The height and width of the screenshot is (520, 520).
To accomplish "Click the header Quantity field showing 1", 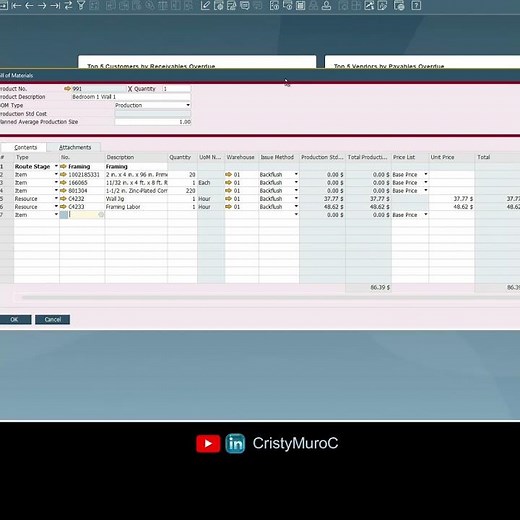I will click(x=176, y=89).
